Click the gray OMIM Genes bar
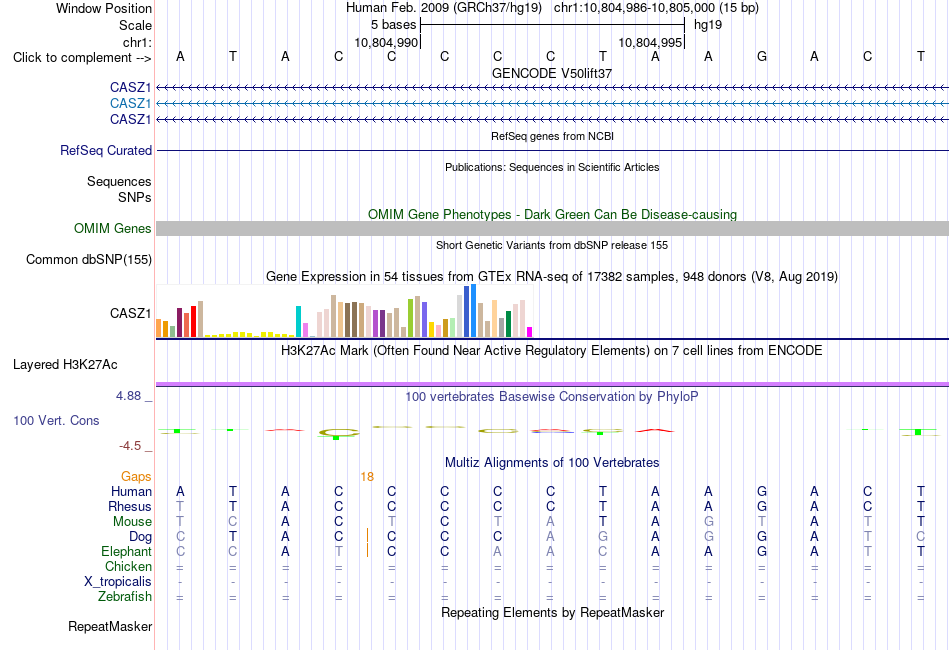Image resolution: width=950 pixels, height=650 pixels. click(x=552, y=228)
